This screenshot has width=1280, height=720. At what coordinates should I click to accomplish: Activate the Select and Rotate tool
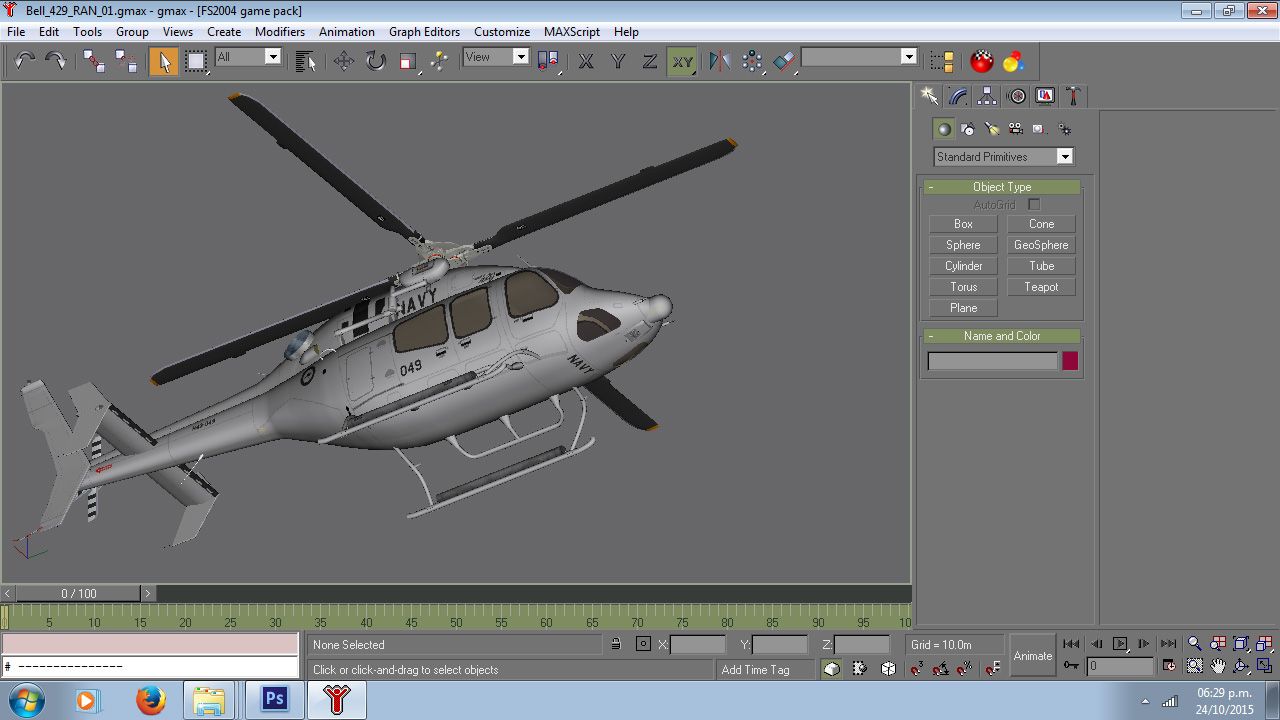click(373, 61)
